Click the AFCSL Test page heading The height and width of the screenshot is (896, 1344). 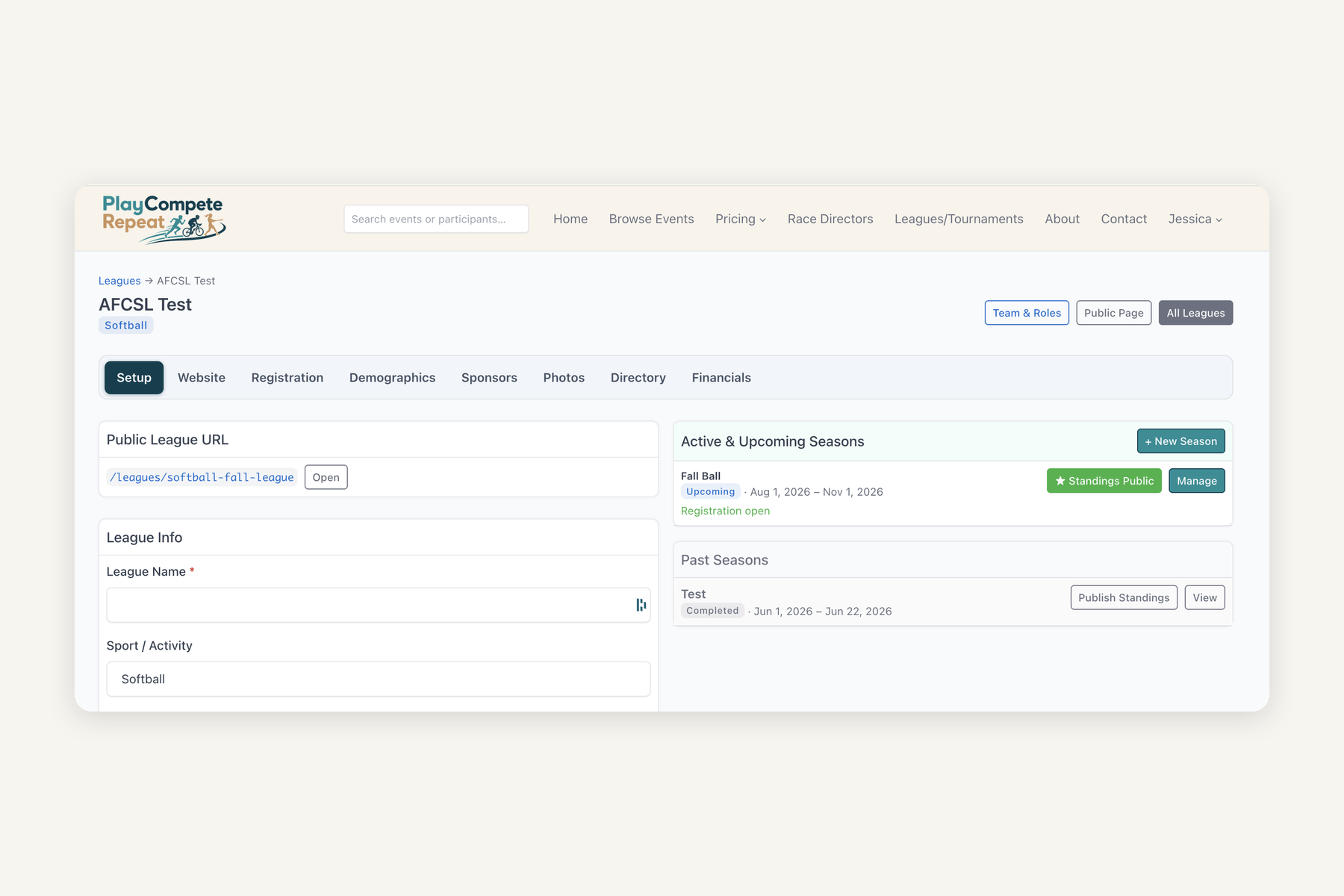(x=145, y=305)
